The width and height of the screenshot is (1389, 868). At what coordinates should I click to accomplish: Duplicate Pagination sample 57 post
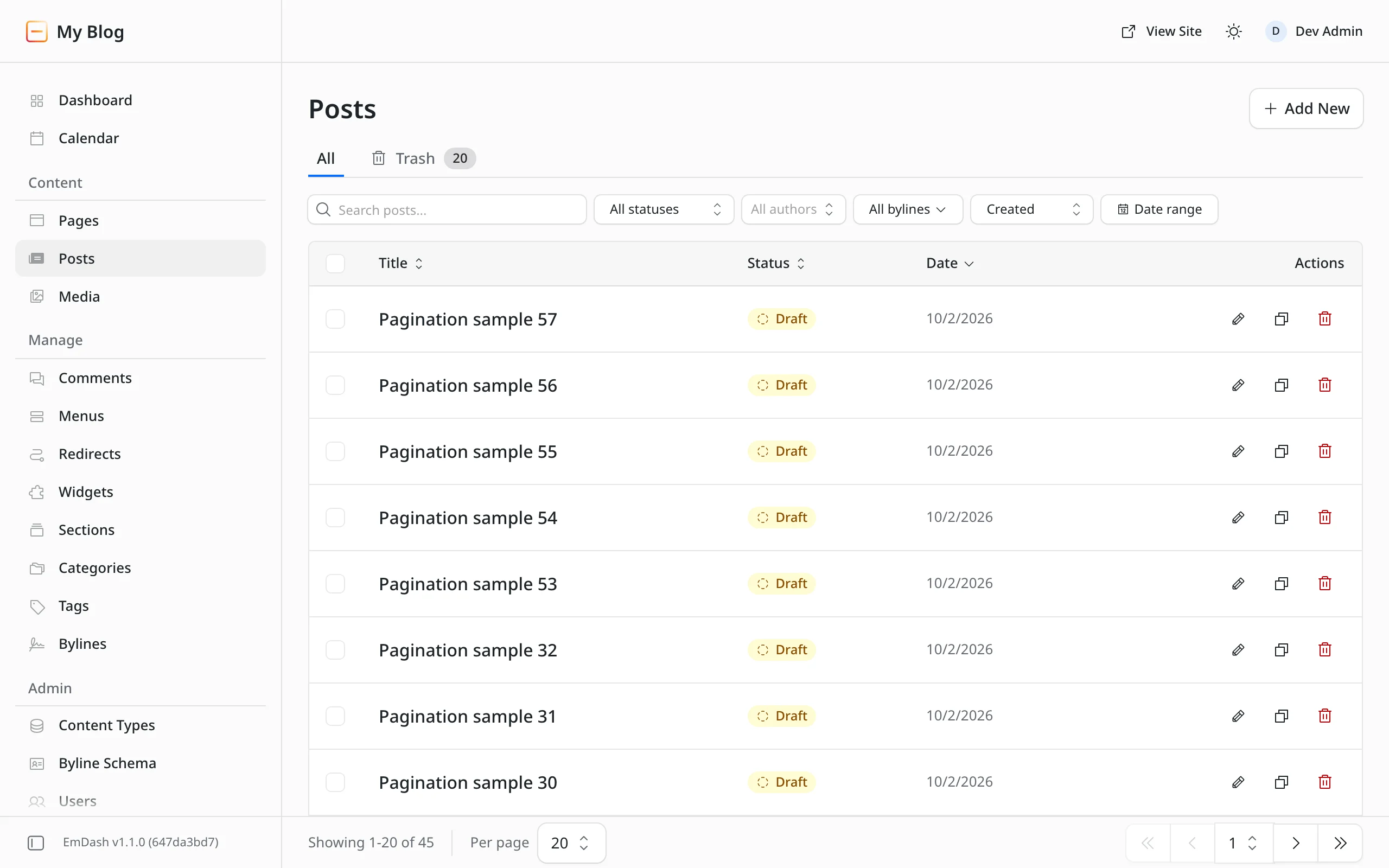pyautogui.click(x=1281, y=318)
